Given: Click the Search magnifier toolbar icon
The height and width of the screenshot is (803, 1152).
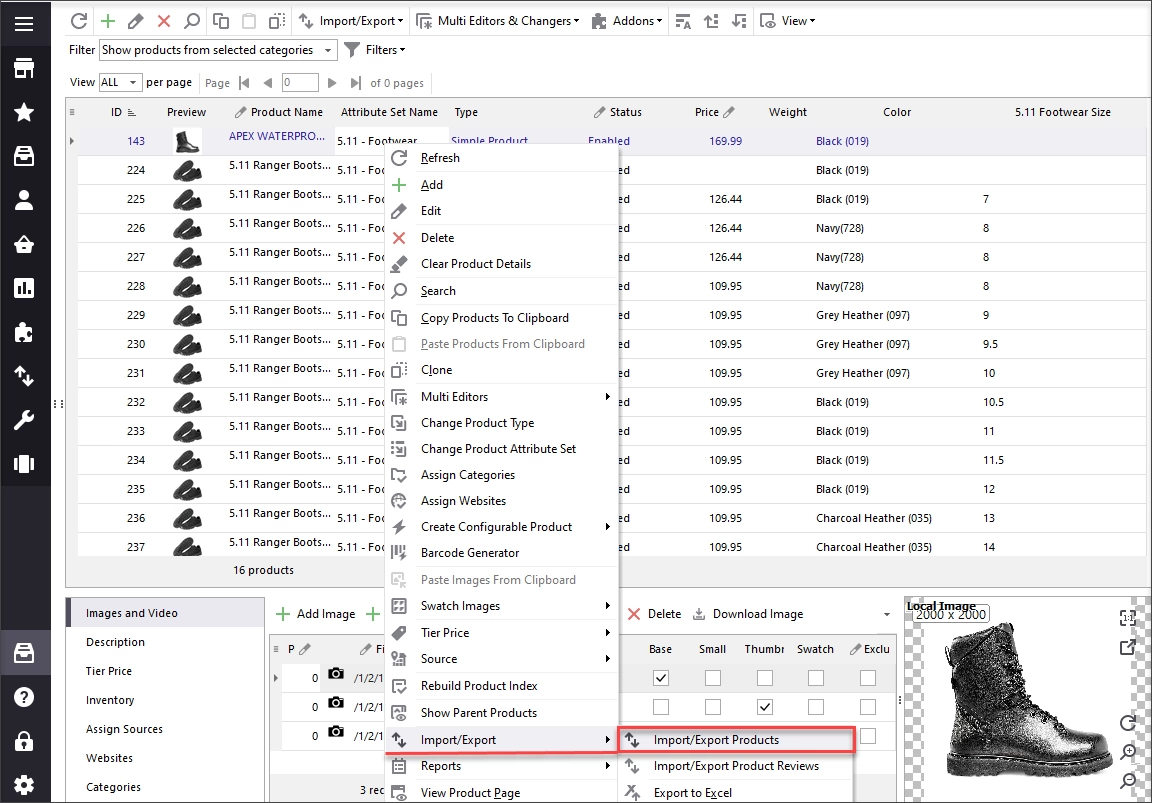Looking at the screenshot, I should pyautogui.click(x=192, y=21).
